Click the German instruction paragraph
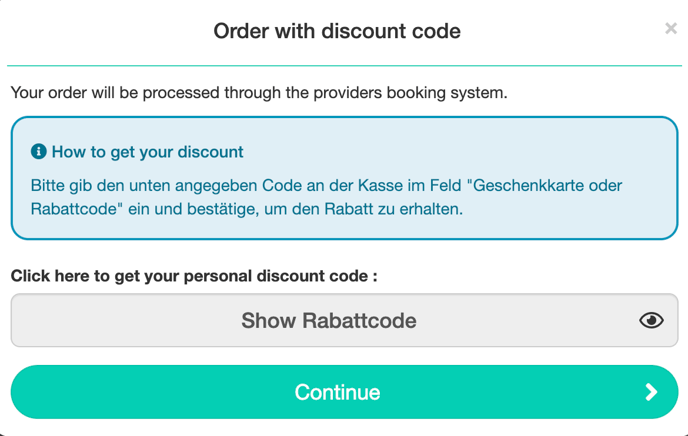This screenshot has width=688, height=436. (x=326, y=197)
